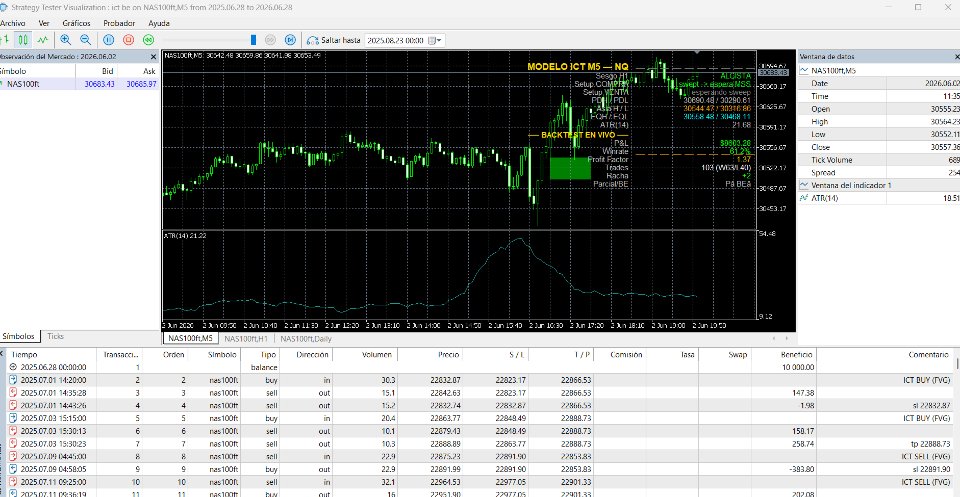This screenshot has height=497, width=960.
Task: Zoom in on the chart
Action: tap(66, 40)
